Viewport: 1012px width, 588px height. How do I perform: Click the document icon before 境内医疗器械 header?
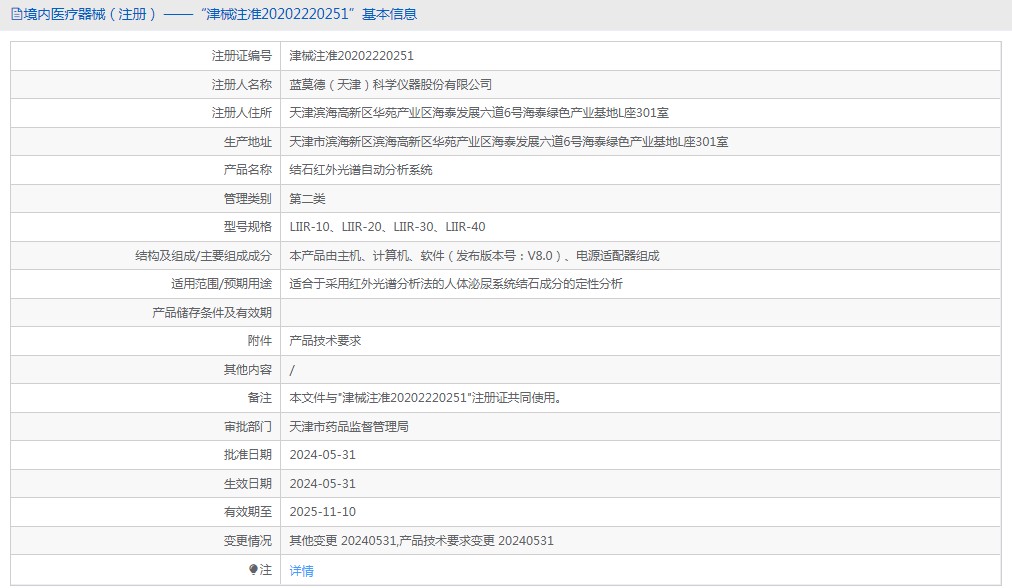pyautogui.click(x=16, y=14)
